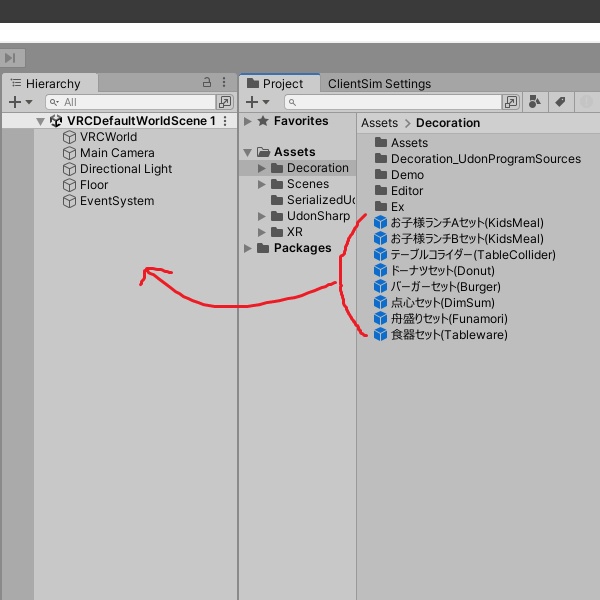Select 食器セット(Tableware) prefab
Viewport: 600px width, 600px height.
[x=441, y=335]
